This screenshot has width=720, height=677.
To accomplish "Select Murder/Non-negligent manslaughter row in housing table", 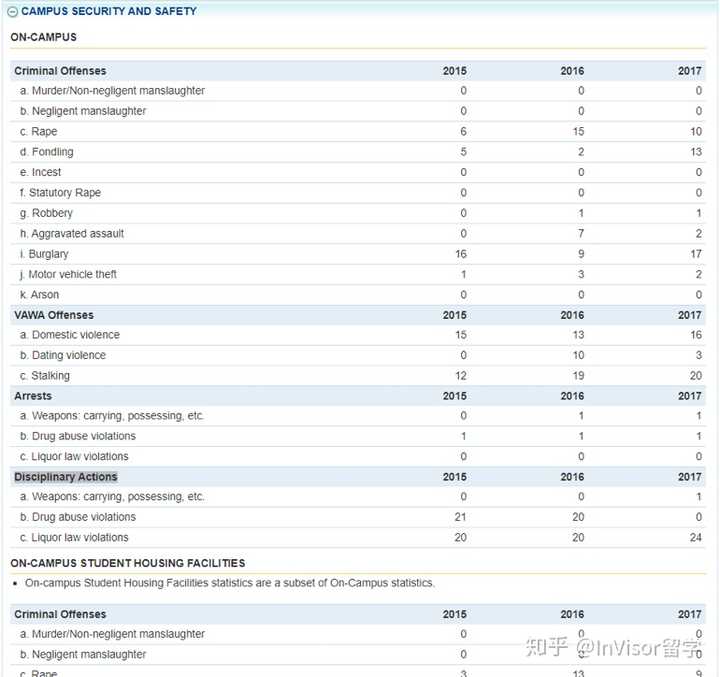I will pos(358,634).
